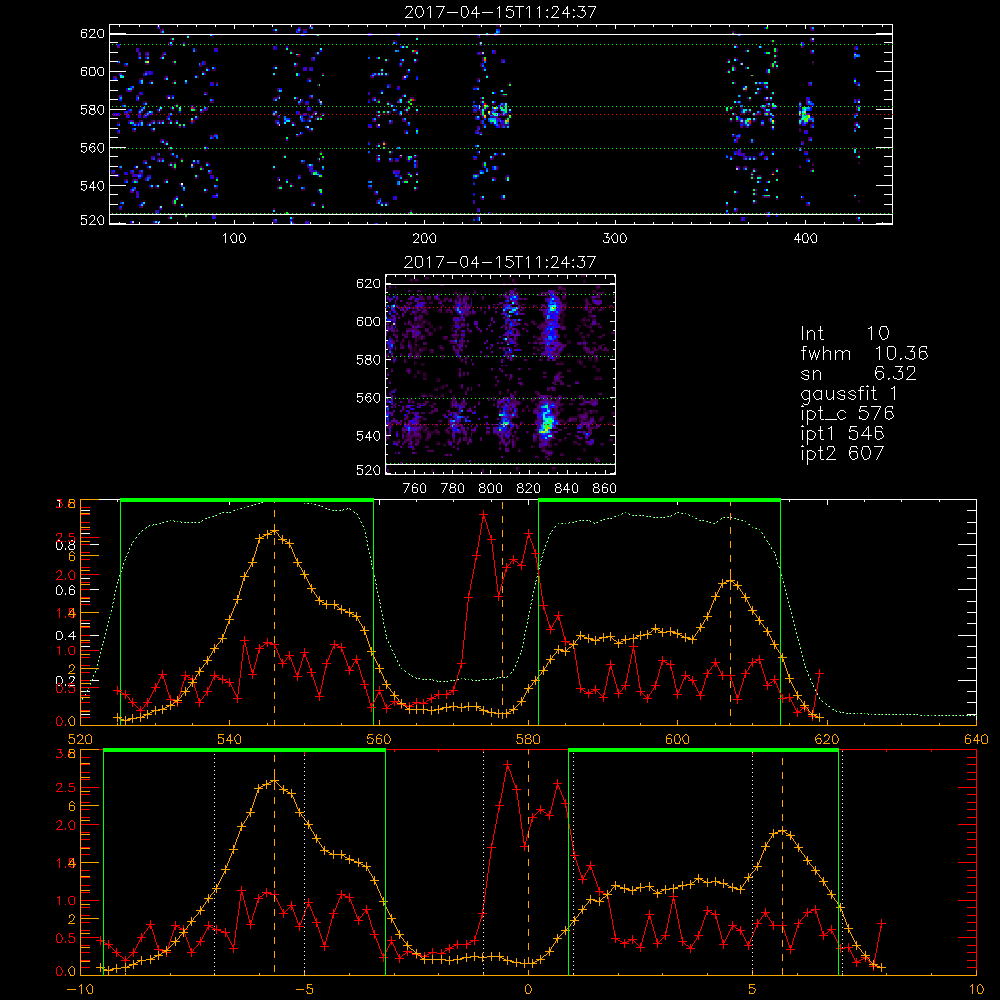Image resolution: width=1000 pixels, height=1000 pixels.
Task: Click the timestamp title above the small middle plot
Action: pyautogui.click(x=500, y=262)
